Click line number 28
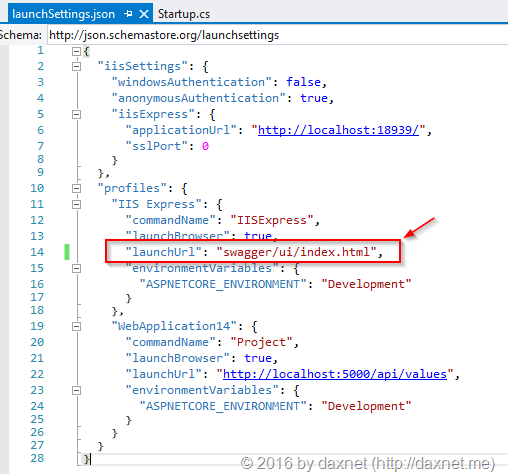Viewport: 508px width, 474px height. pos(37,458)
